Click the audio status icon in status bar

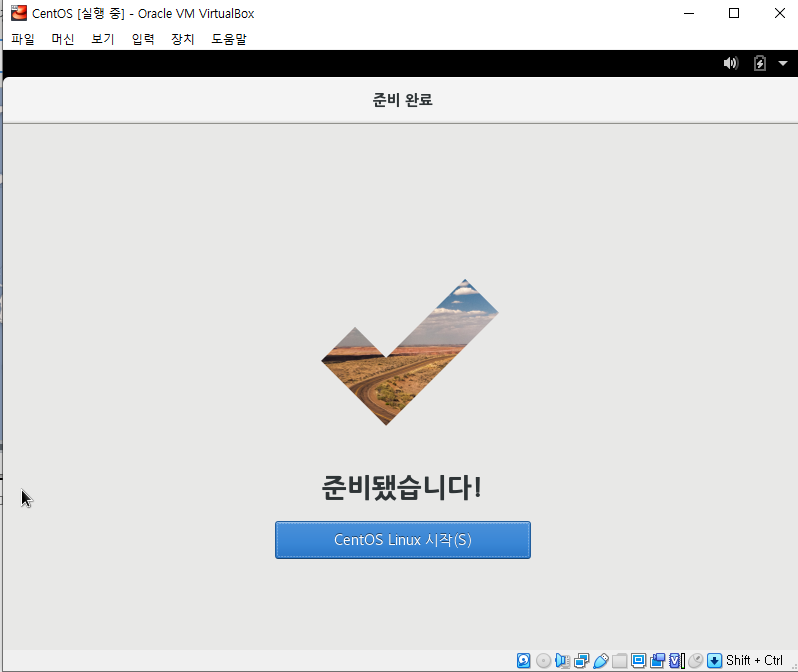562,660
